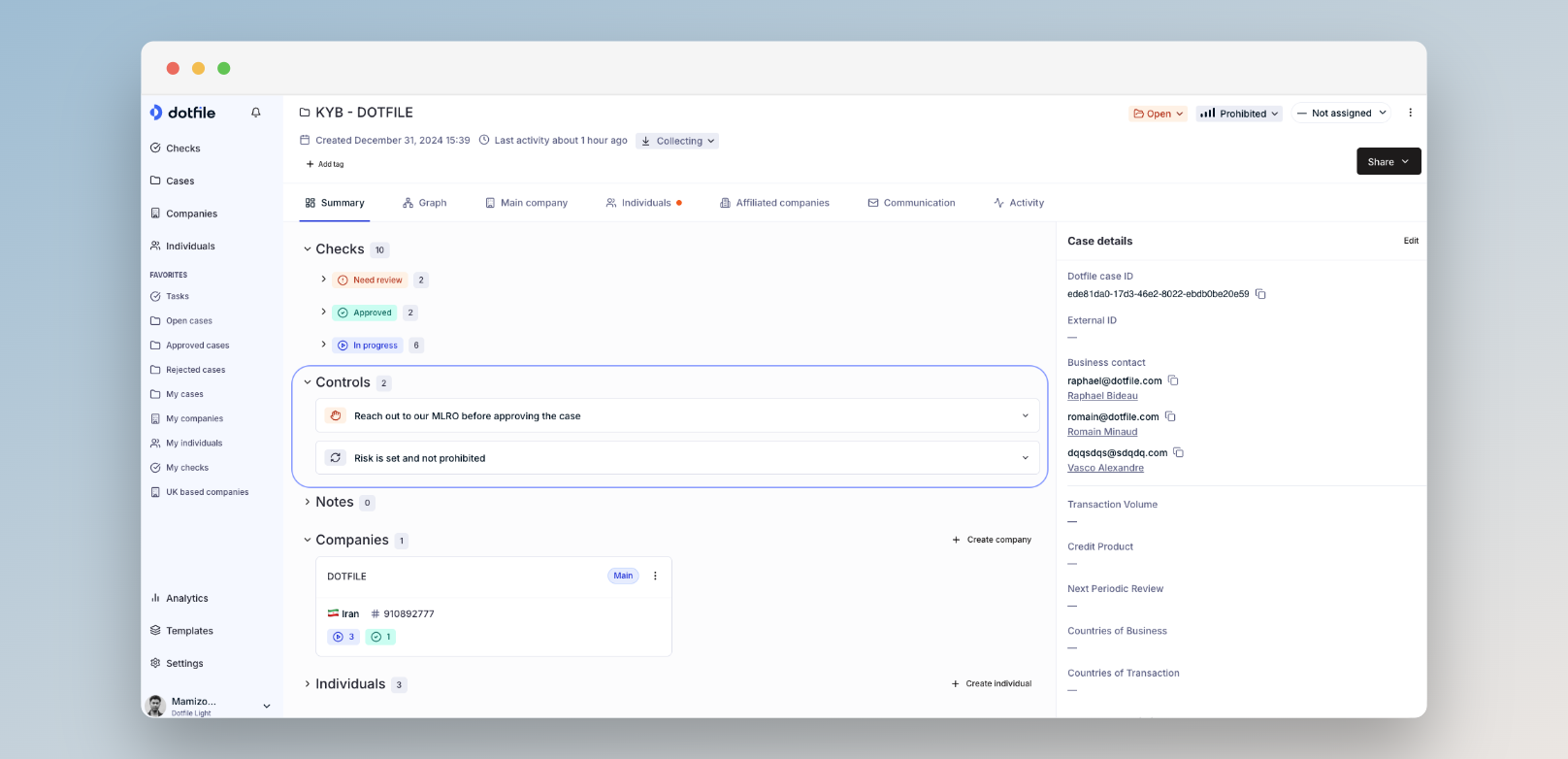Open the three-dot case options menu
Image resolution: width=1568 pixels, height=759 pixels.
[1410, 113]
